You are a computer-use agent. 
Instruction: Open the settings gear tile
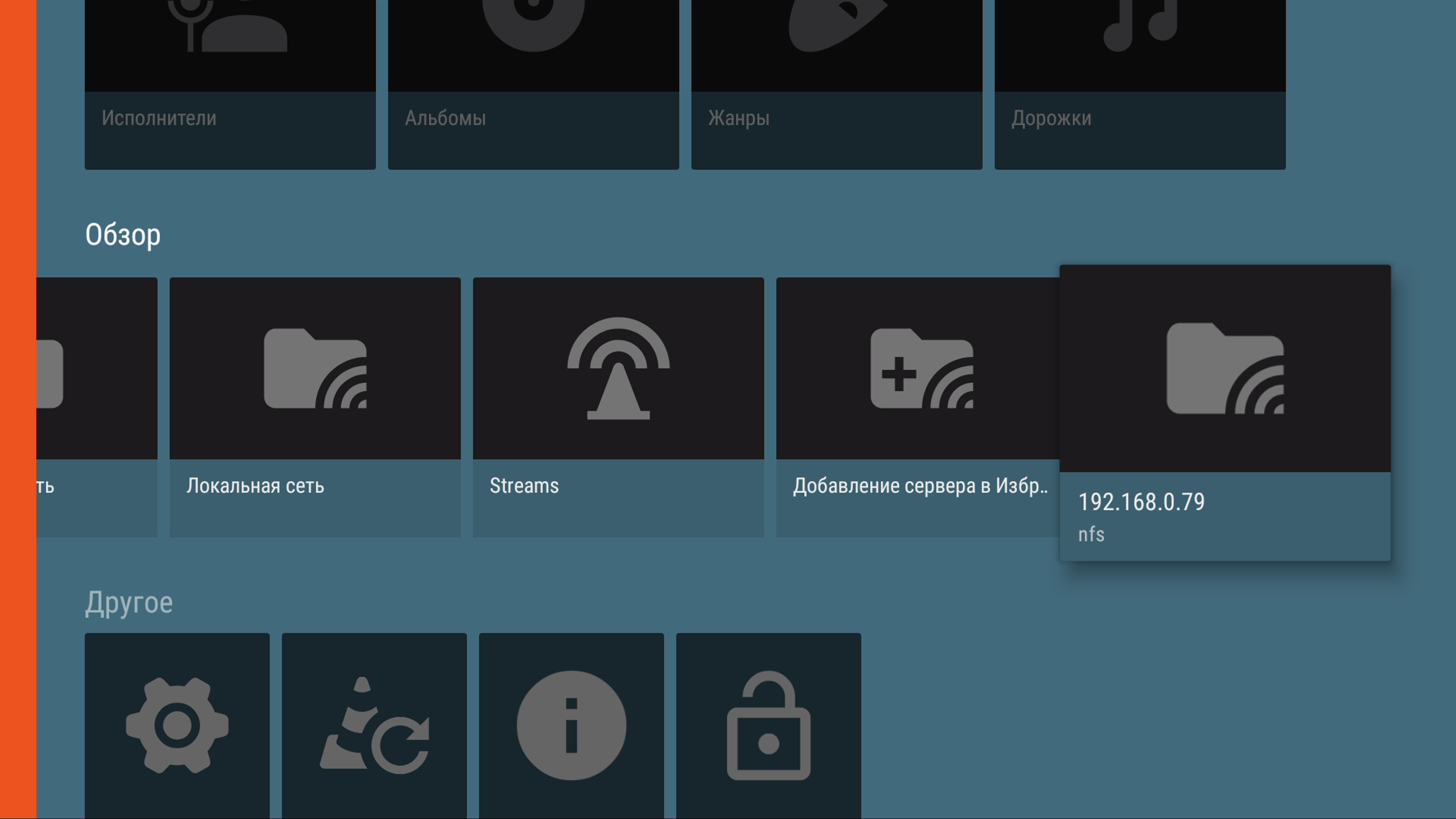click(x=177, y=725)
